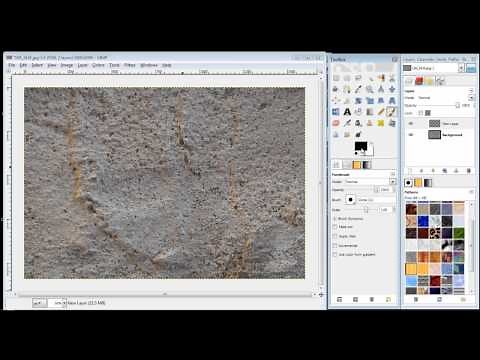Open the Image menu
This screenshot has height=360, width=480.
click(x=67, y=65)
